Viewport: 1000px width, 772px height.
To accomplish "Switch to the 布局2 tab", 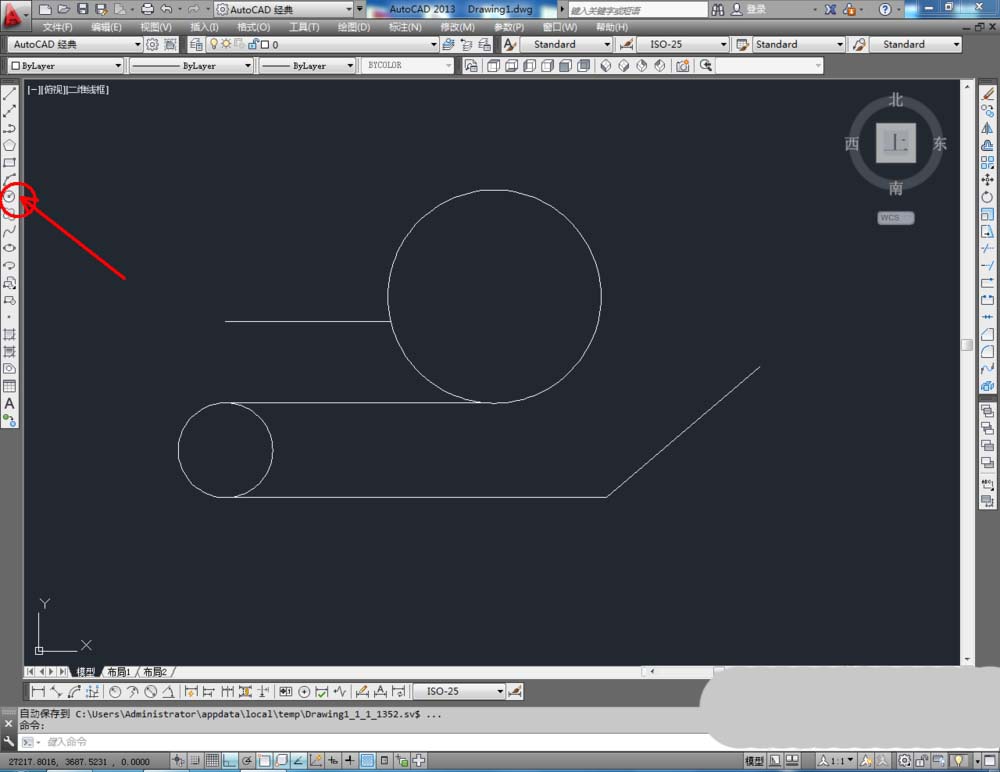I will (155, 672).
